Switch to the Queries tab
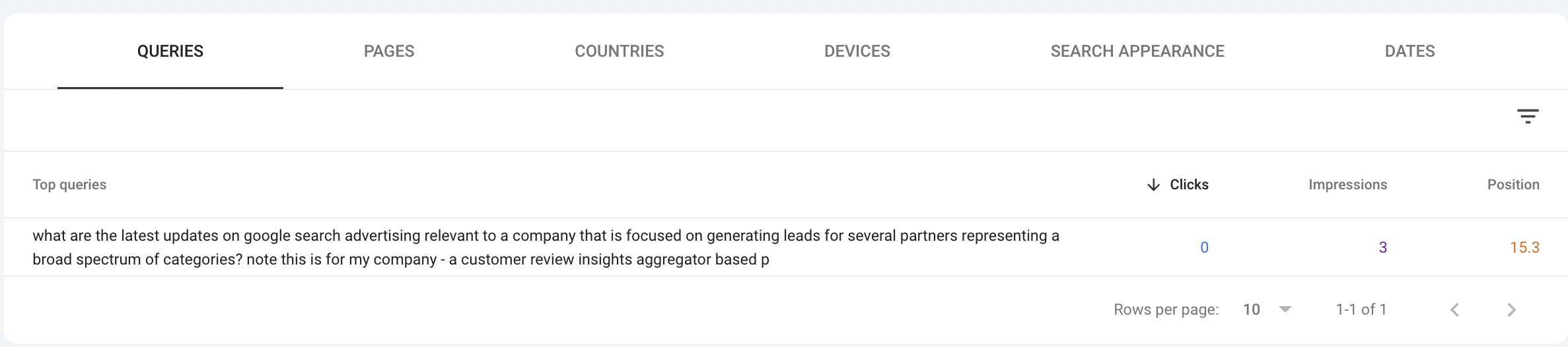The height and width of the screenshot is (347, 1568). click(170, 51)
